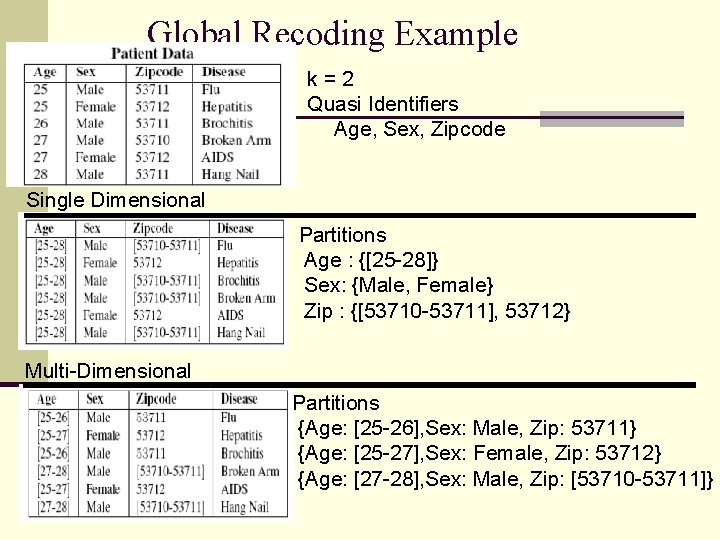Click 'AIDS' in the Patient Data table

(218, 158)
